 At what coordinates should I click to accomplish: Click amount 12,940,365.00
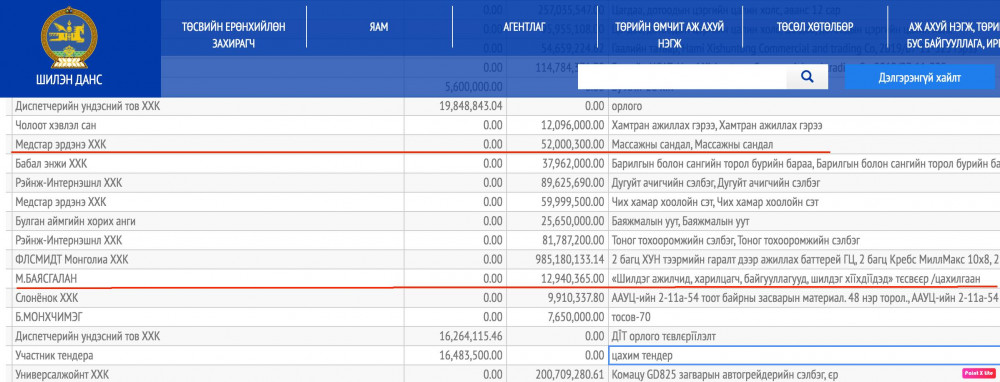tap(572, 279)
